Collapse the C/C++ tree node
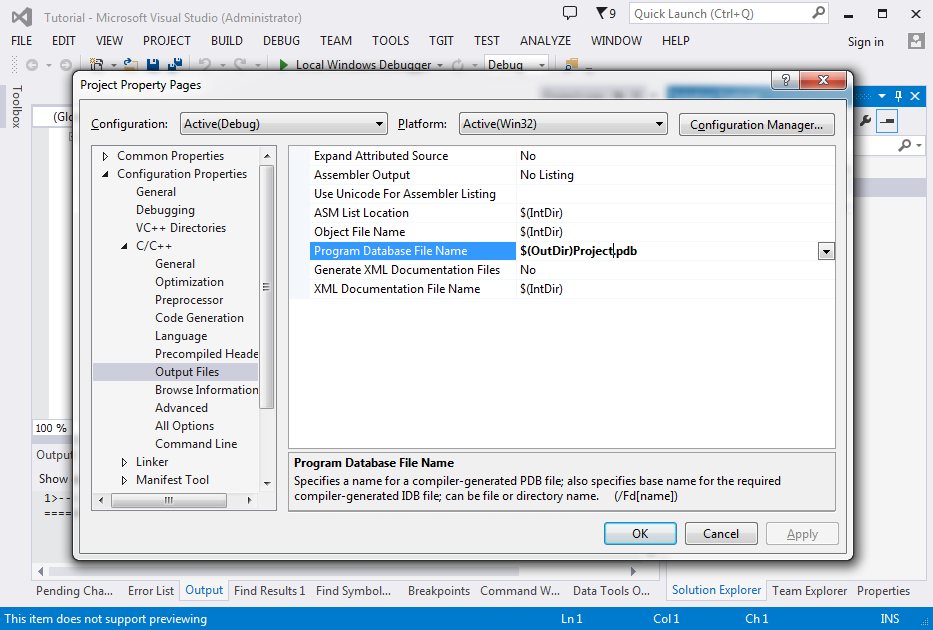This screenshot has width=933, height=630. tap(124, 246)
